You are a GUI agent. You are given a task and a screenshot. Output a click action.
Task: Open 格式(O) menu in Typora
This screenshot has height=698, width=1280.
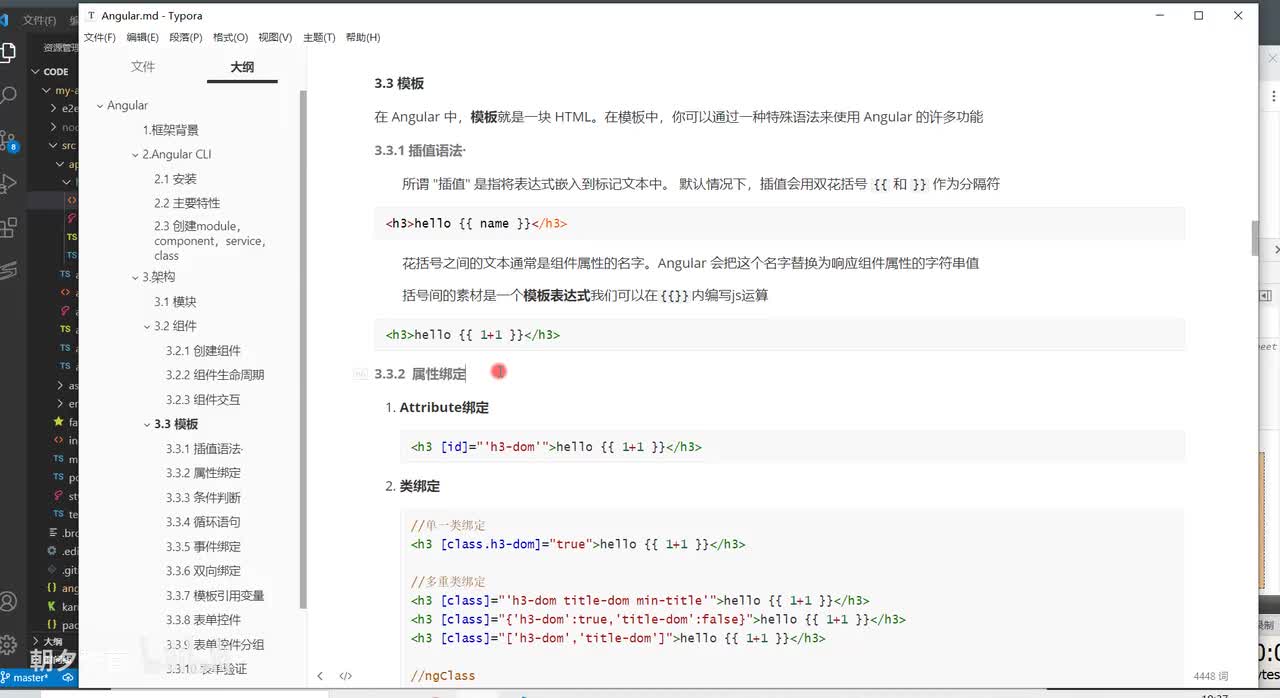coord(230,37)
